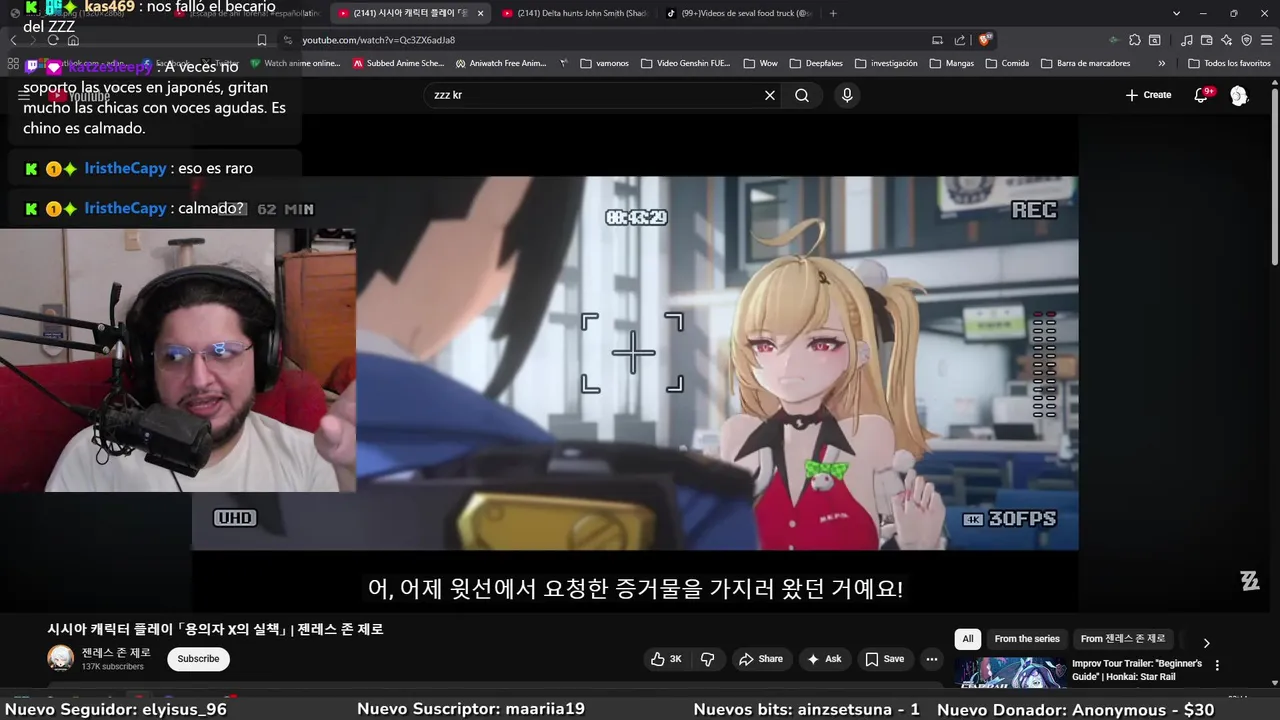Viewport: 1280px width, 720px height.
Task: Open Barra de marcadores folder
Action: coord(1086,63)
